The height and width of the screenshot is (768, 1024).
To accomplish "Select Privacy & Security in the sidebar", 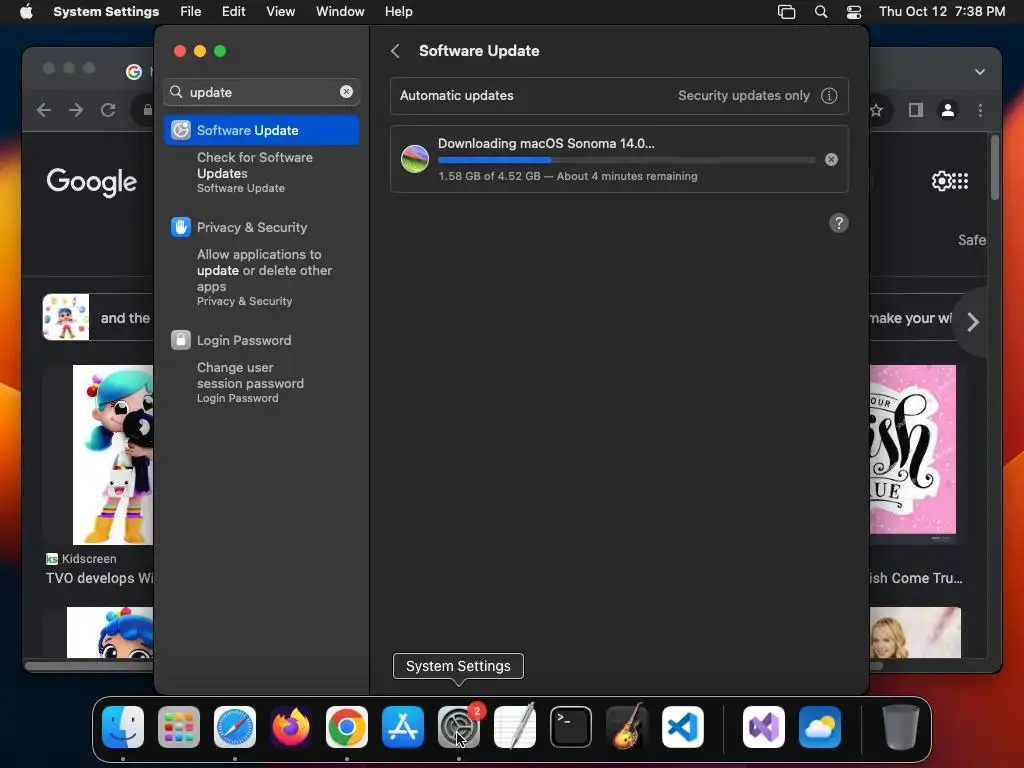I will [x=261, y=227].
